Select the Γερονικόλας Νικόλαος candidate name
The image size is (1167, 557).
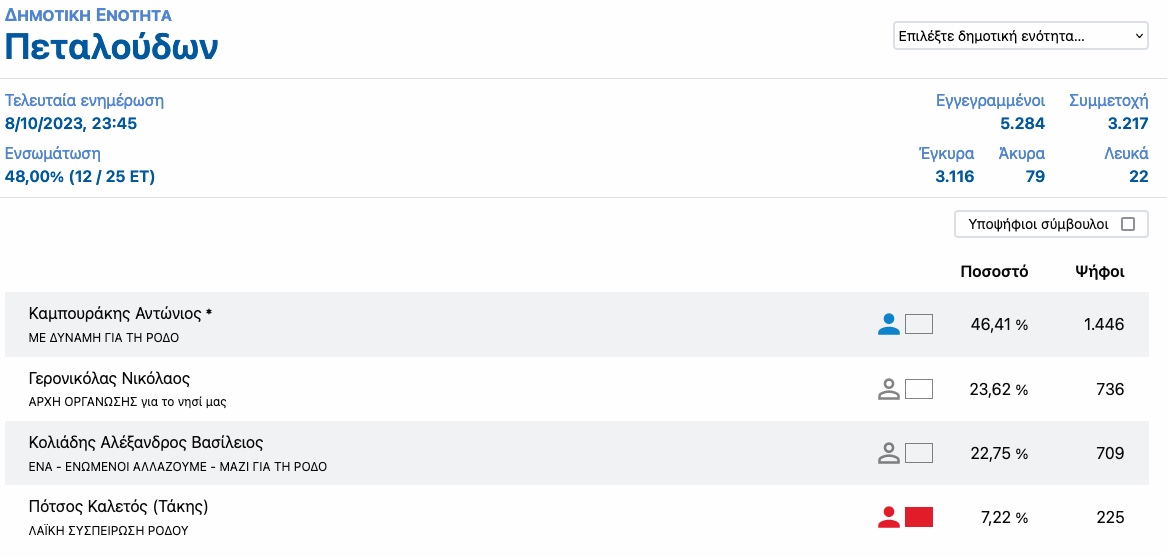pyautogui.click(x=109, y=378)
